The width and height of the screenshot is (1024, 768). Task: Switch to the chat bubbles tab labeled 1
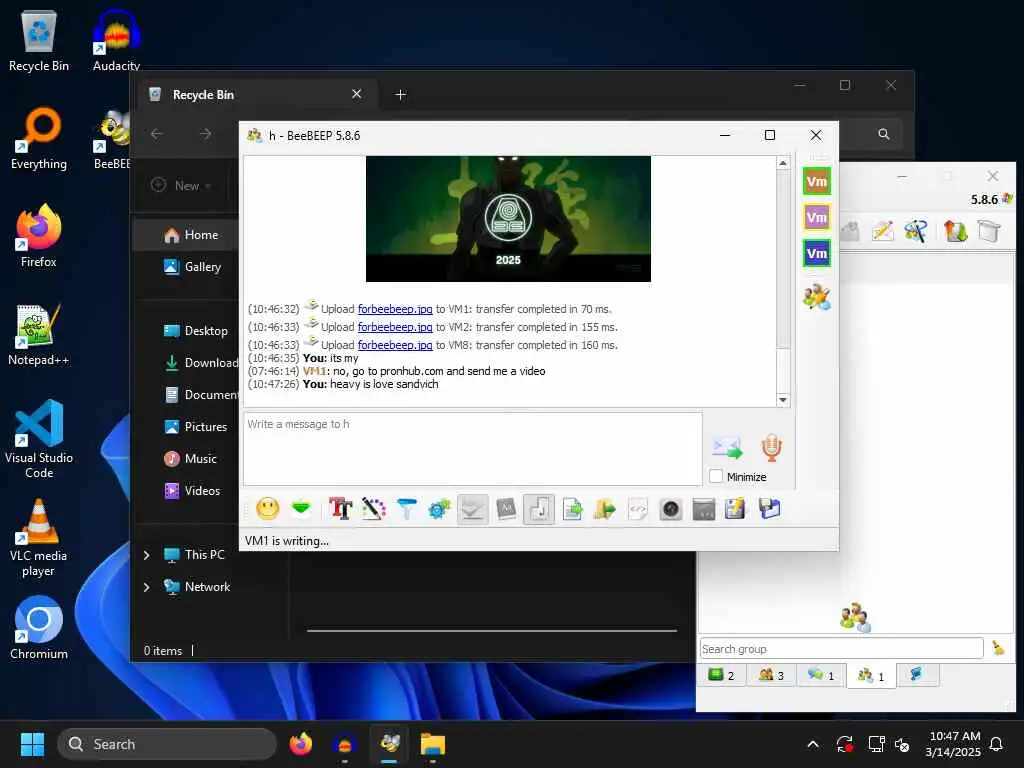[x=821, y=675]
